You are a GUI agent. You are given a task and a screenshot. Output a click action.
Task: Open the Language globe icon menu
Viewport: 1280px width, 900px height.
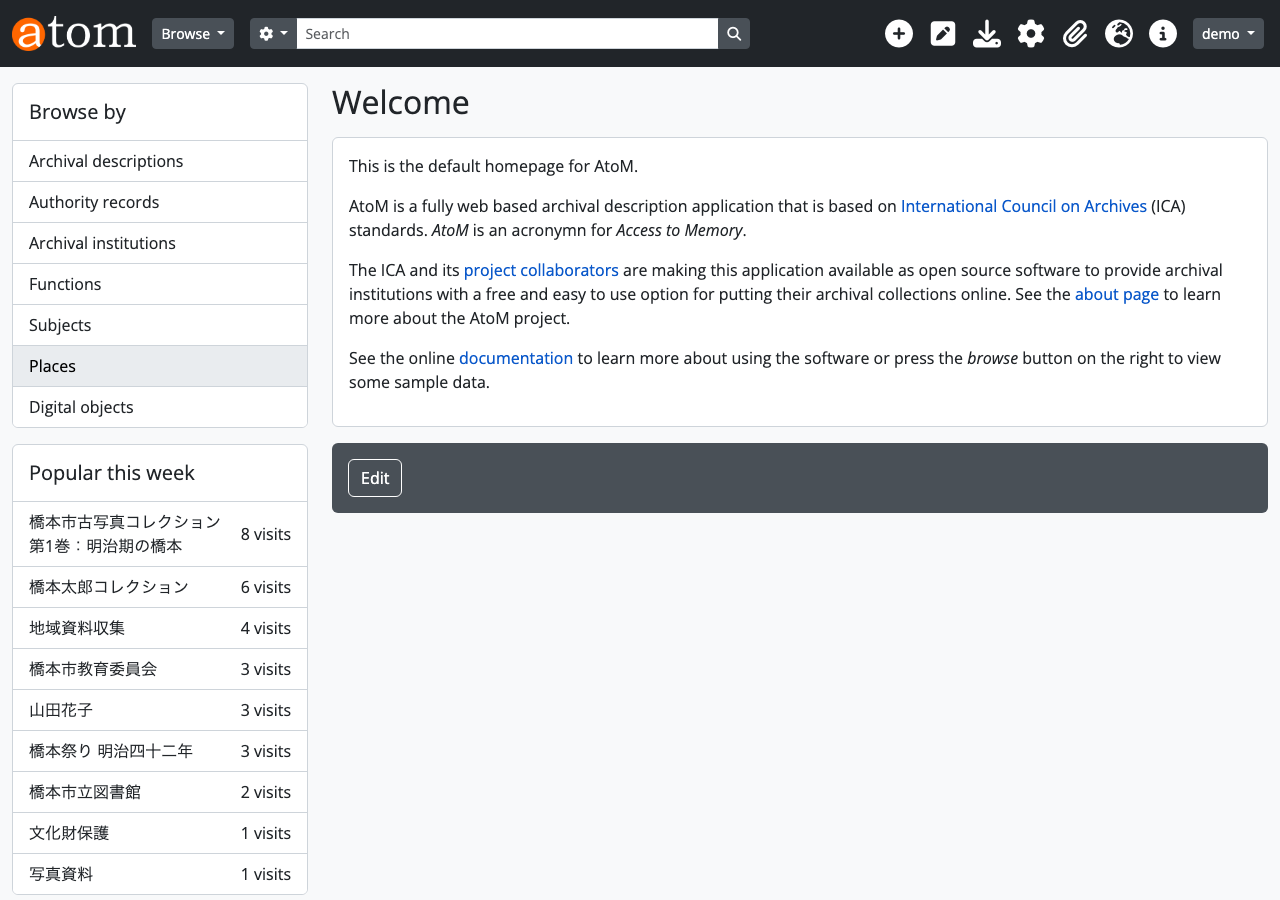[1119, 34]
